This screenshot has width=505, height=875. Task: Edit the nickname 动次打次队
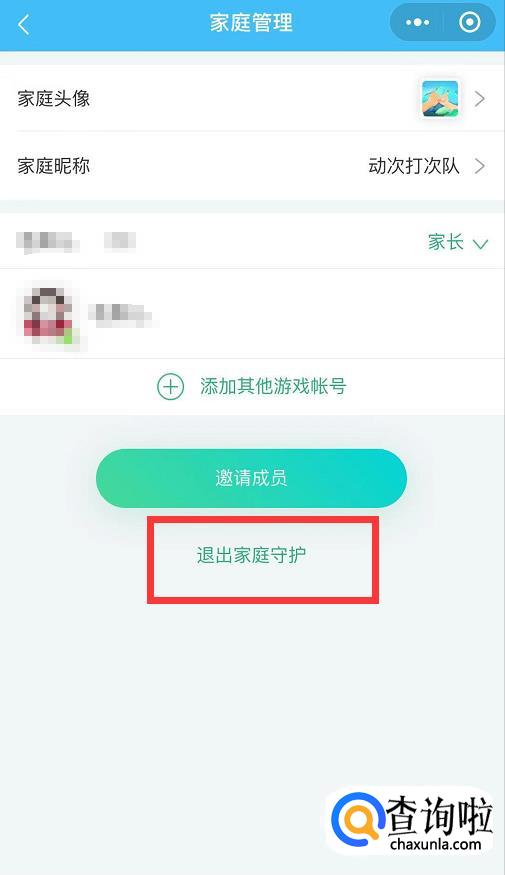pos(414,166)
